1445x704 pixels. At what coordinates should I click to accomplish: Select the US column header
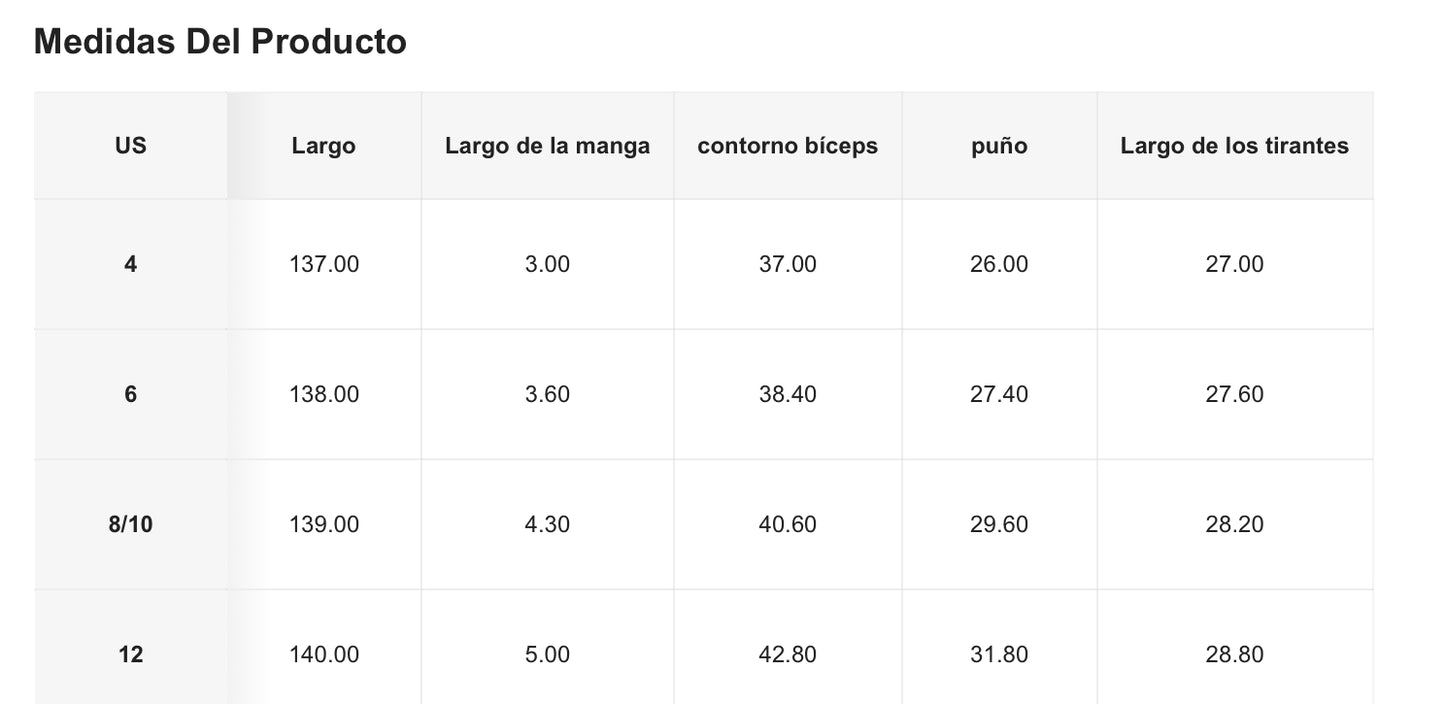(x=130, y=146)
